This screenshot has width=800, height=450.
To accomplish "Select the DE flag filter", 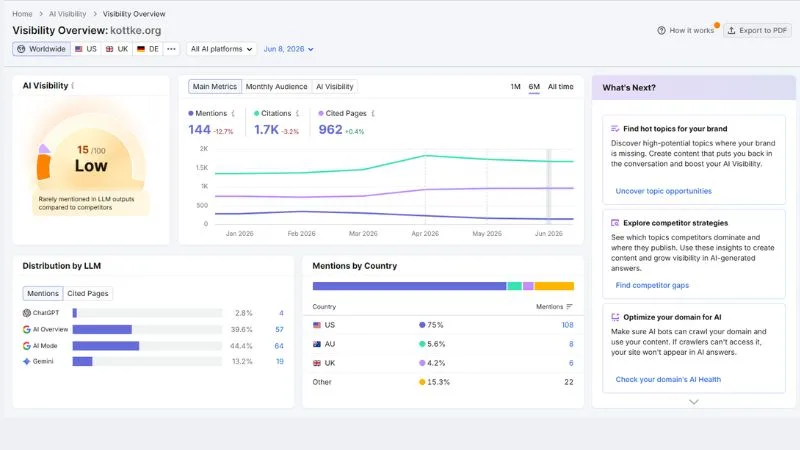I will click(x=148, y=49).
